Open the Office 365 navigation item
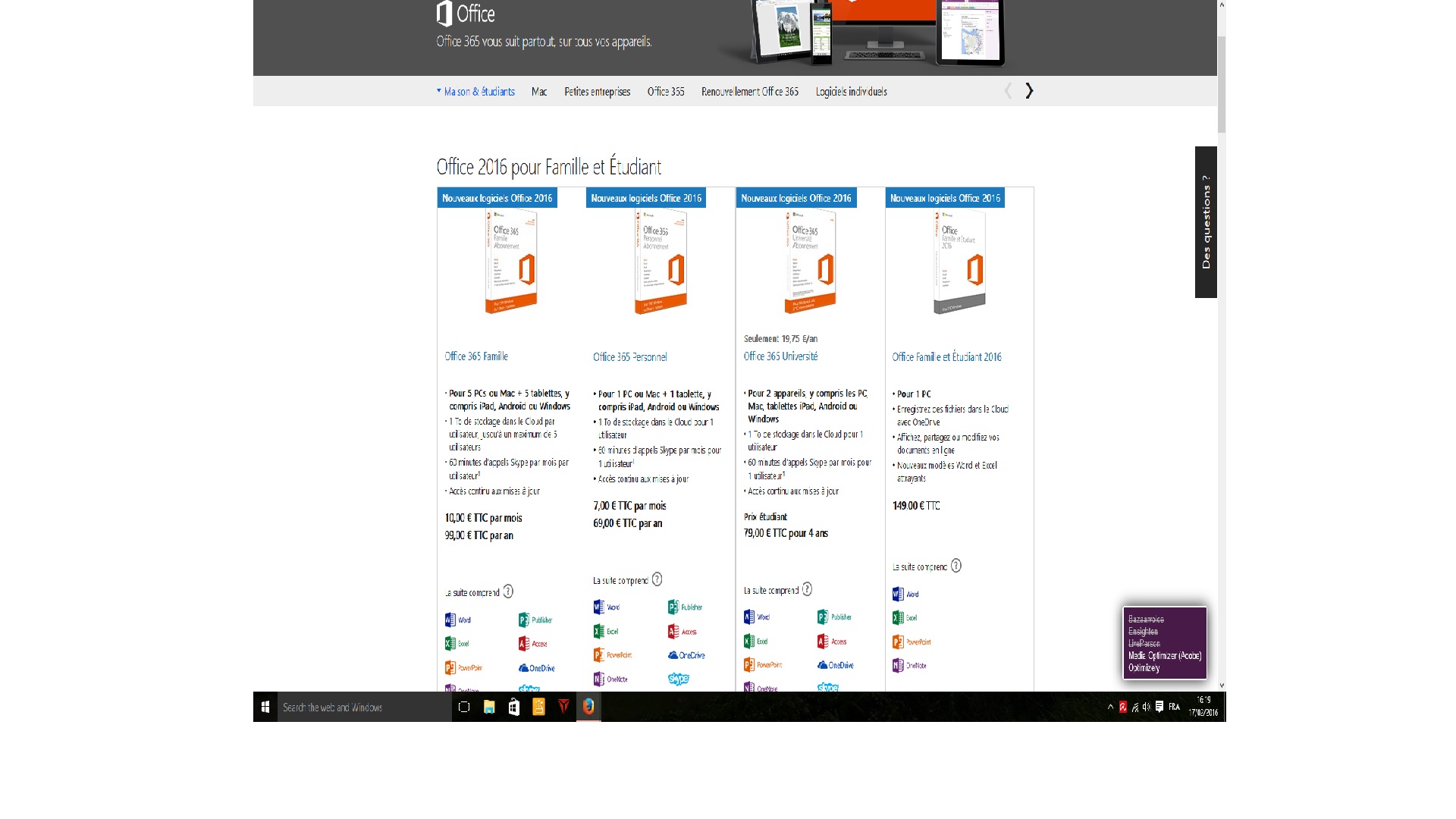The image size is (1456, 819). click(x=666, y=92)
